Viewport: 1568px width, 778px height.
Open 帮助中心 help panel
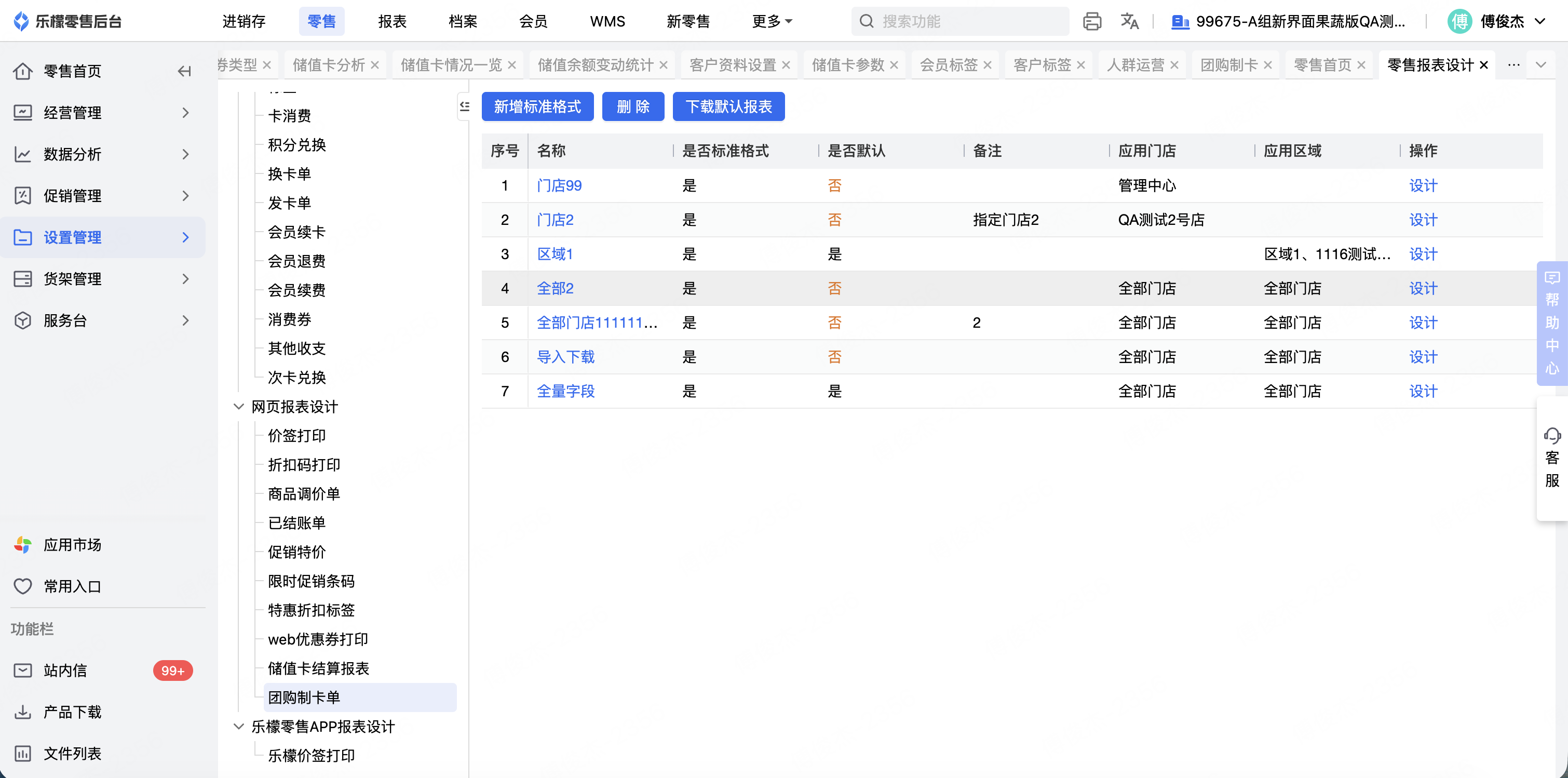(1551, 323)
